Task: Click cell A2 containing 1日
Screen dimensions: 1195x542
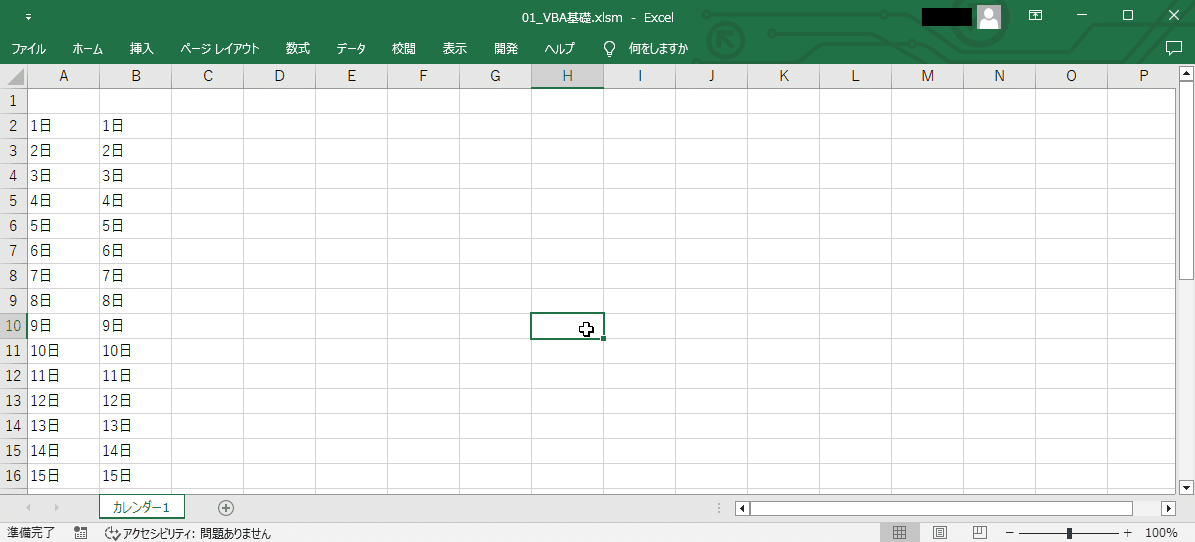Action: click(x=64, y=126)
